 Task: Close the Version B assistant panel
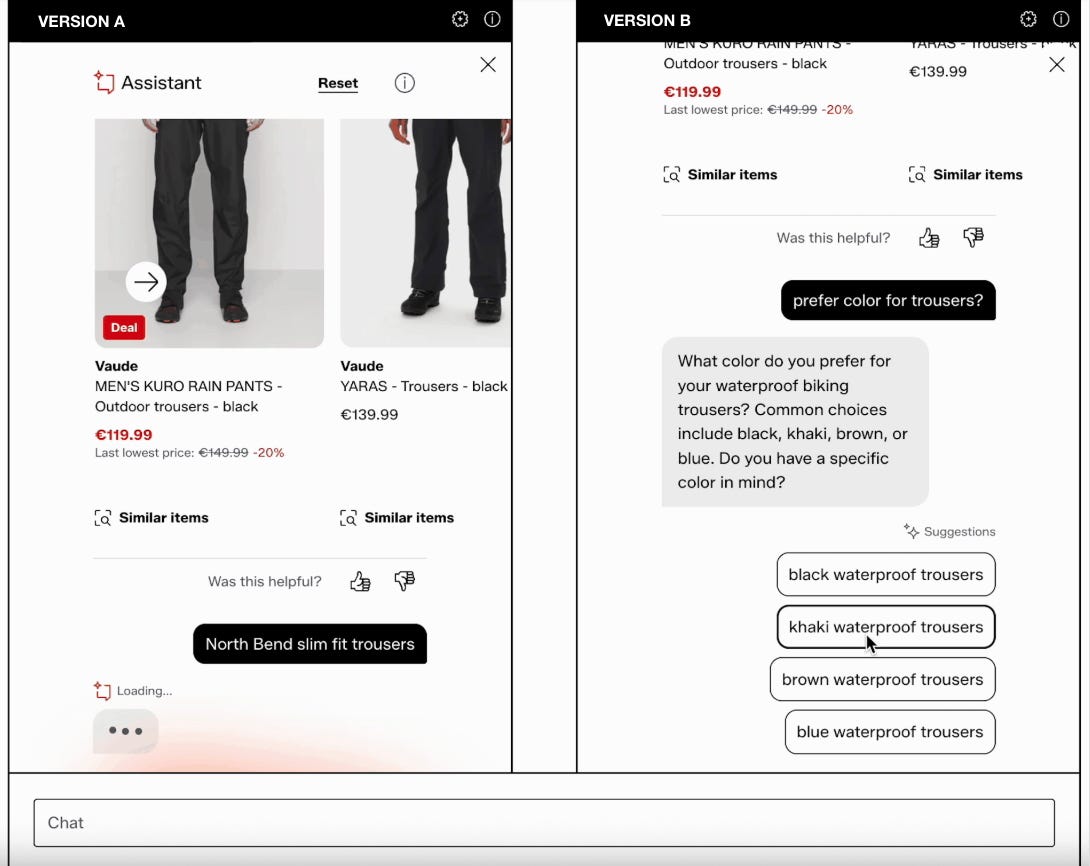pos(1057,65)
